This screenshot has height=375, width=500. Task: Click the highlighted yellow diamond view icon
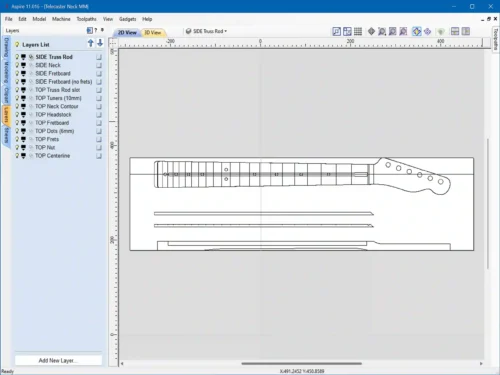[x=417, y=31]
